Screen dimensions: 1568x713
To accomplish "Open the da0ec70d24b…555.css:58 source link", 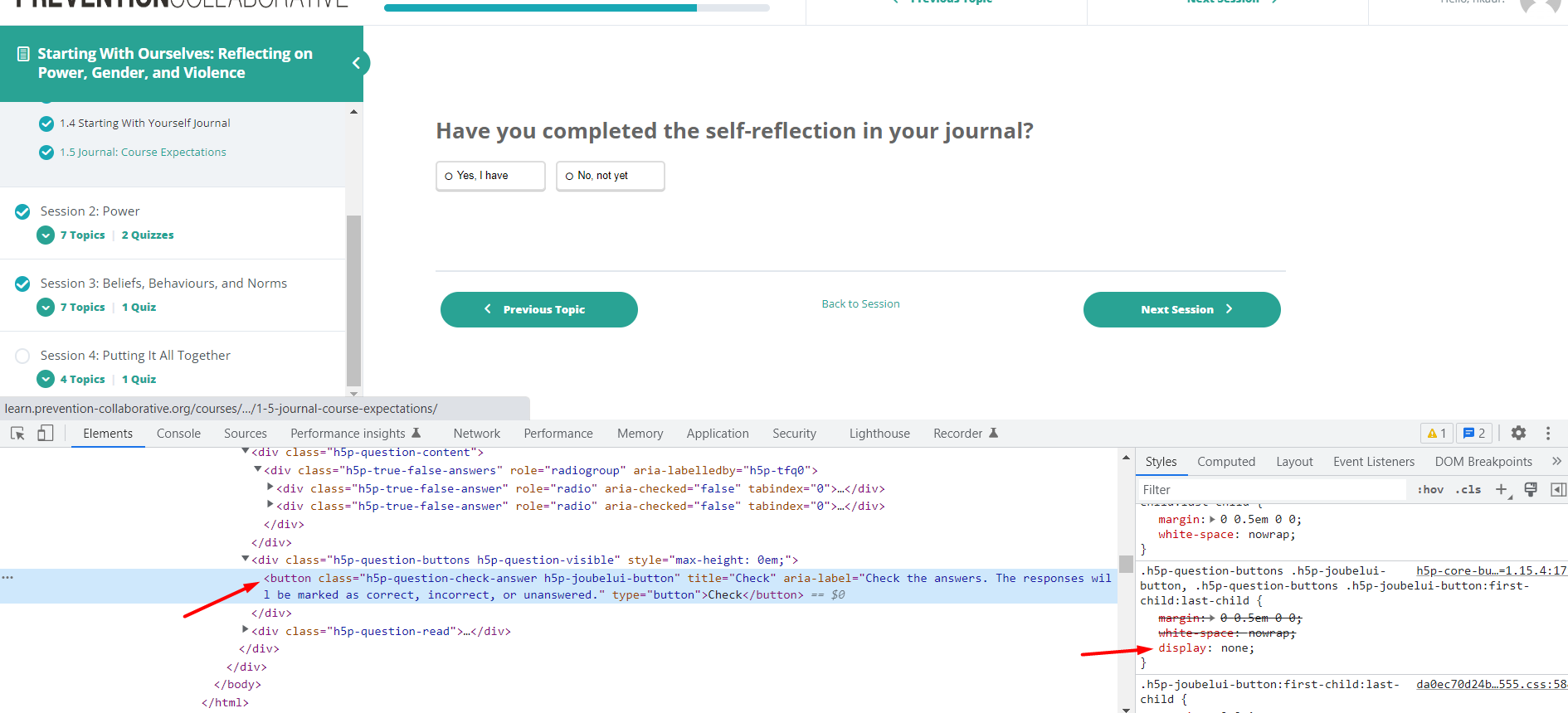I will 1491,684.
